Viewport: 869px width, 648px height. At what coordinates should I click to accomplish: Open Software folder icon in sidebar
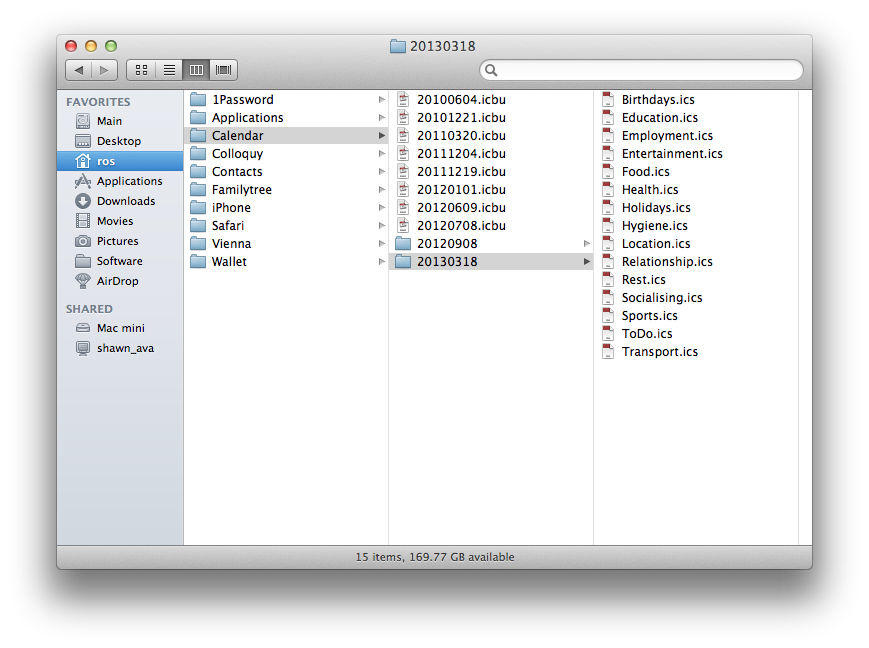pos(83,261)
